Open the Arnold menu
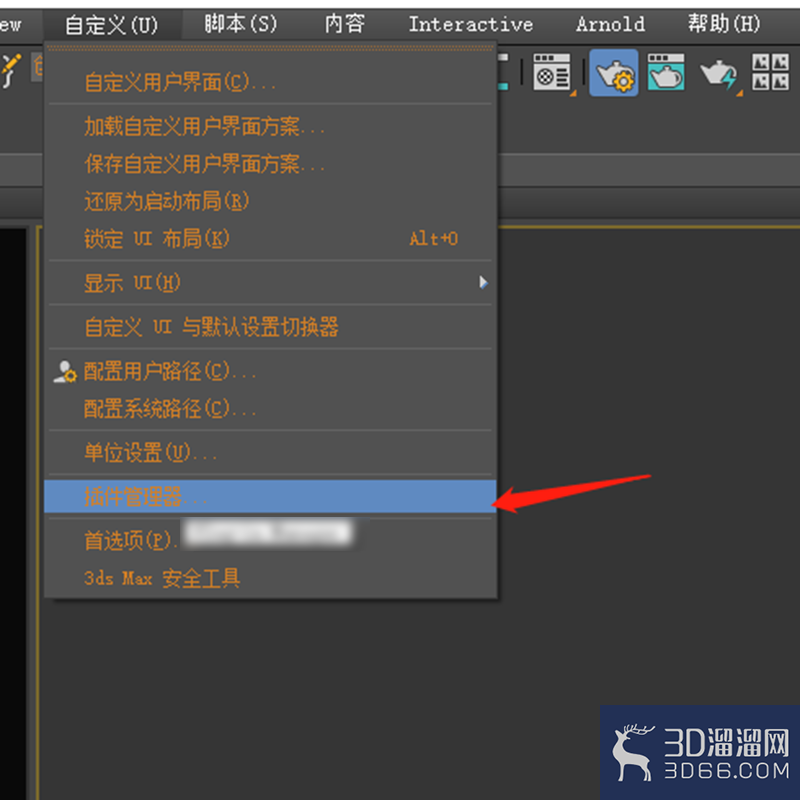 pyautogui.click(x=610, y=24)
